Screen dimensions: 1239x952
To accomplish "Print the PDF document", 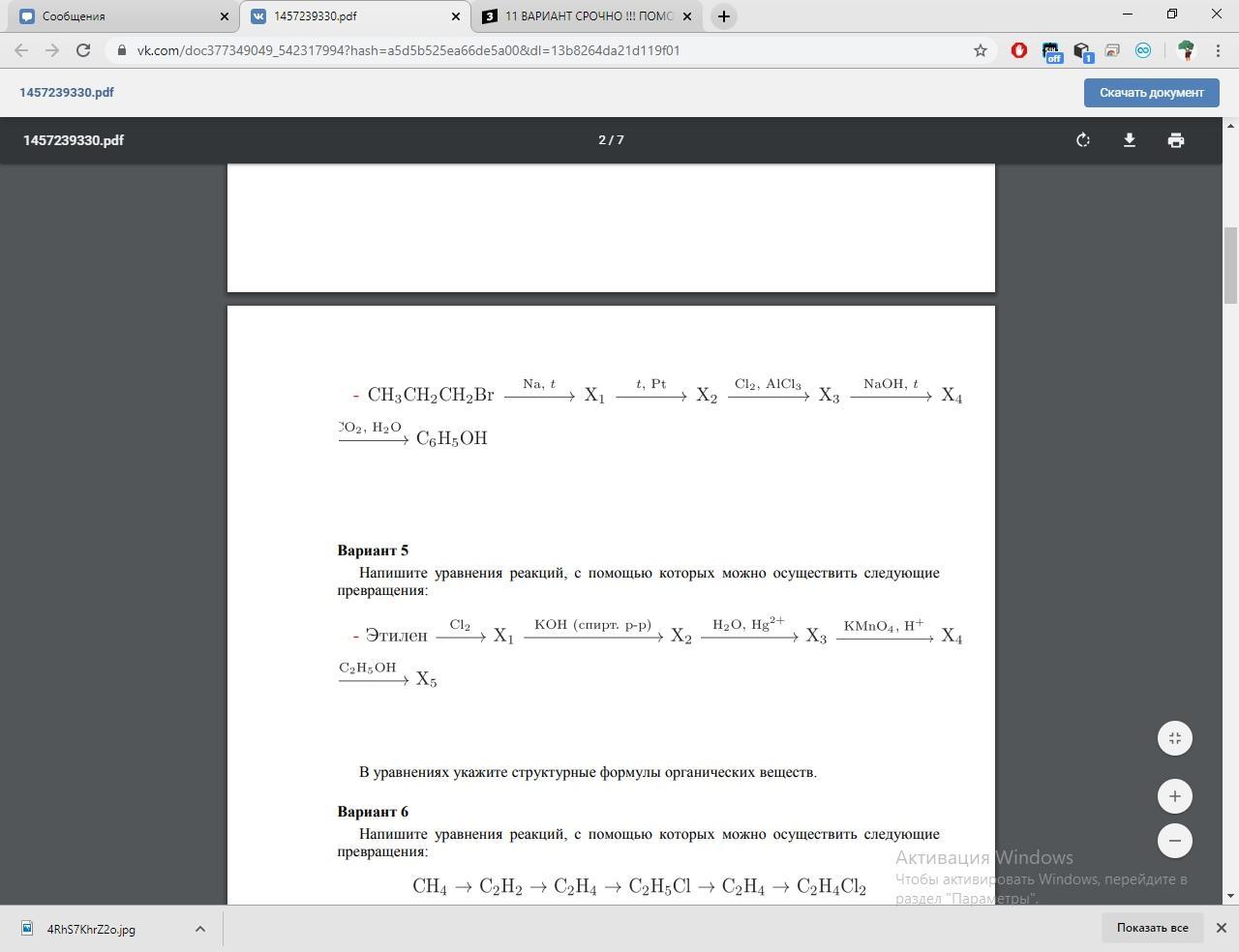I will tap(1176, 140).
